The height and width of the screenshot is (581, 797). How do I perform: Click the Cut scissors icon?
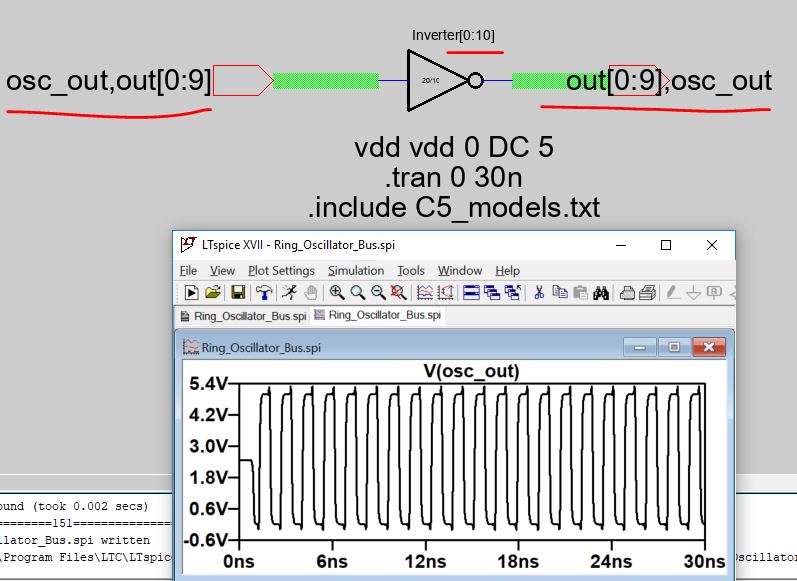click(x=539, y=293)
